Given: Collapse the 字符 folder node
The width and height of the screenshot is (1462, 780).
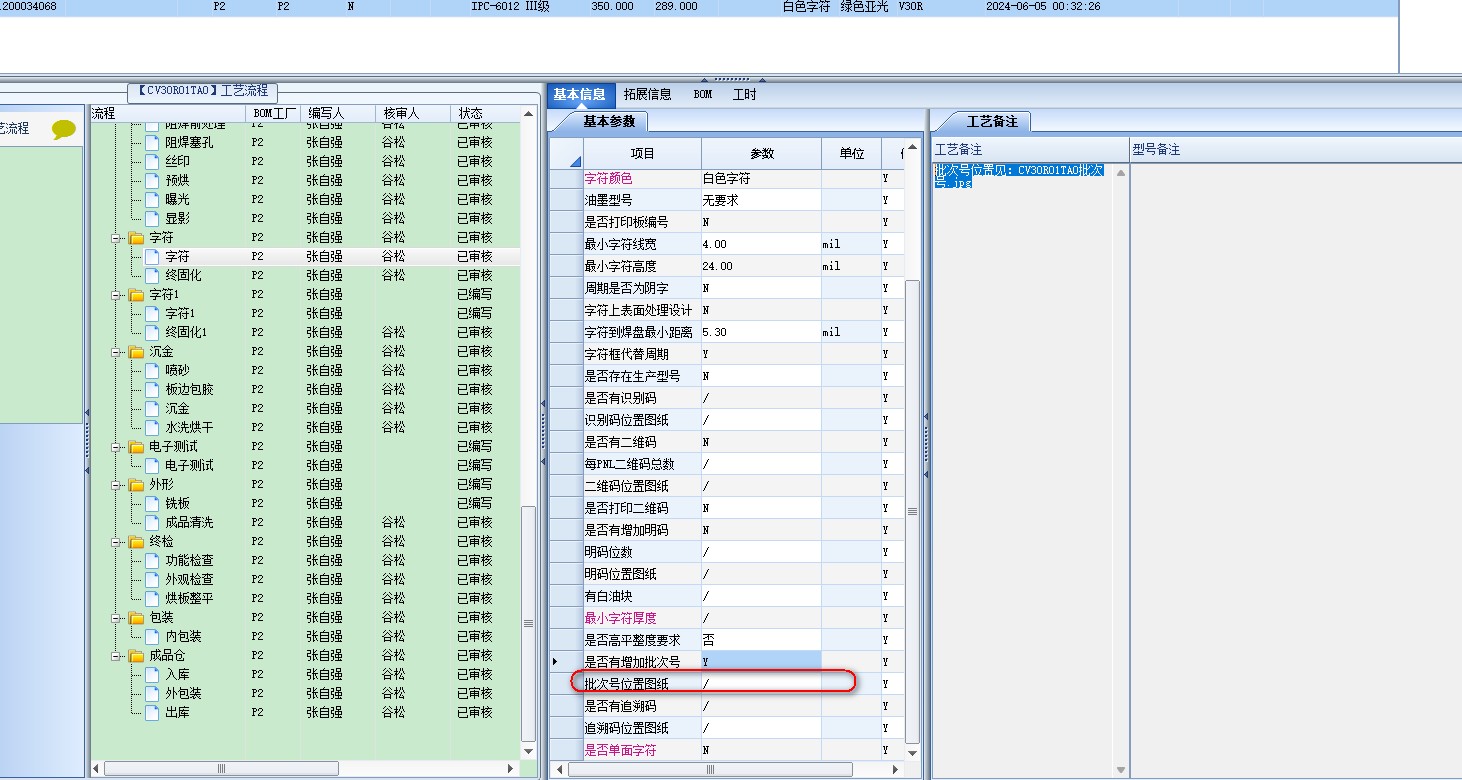Looking at the screenshot, I should pyautogui.click(x=116, y=238).
